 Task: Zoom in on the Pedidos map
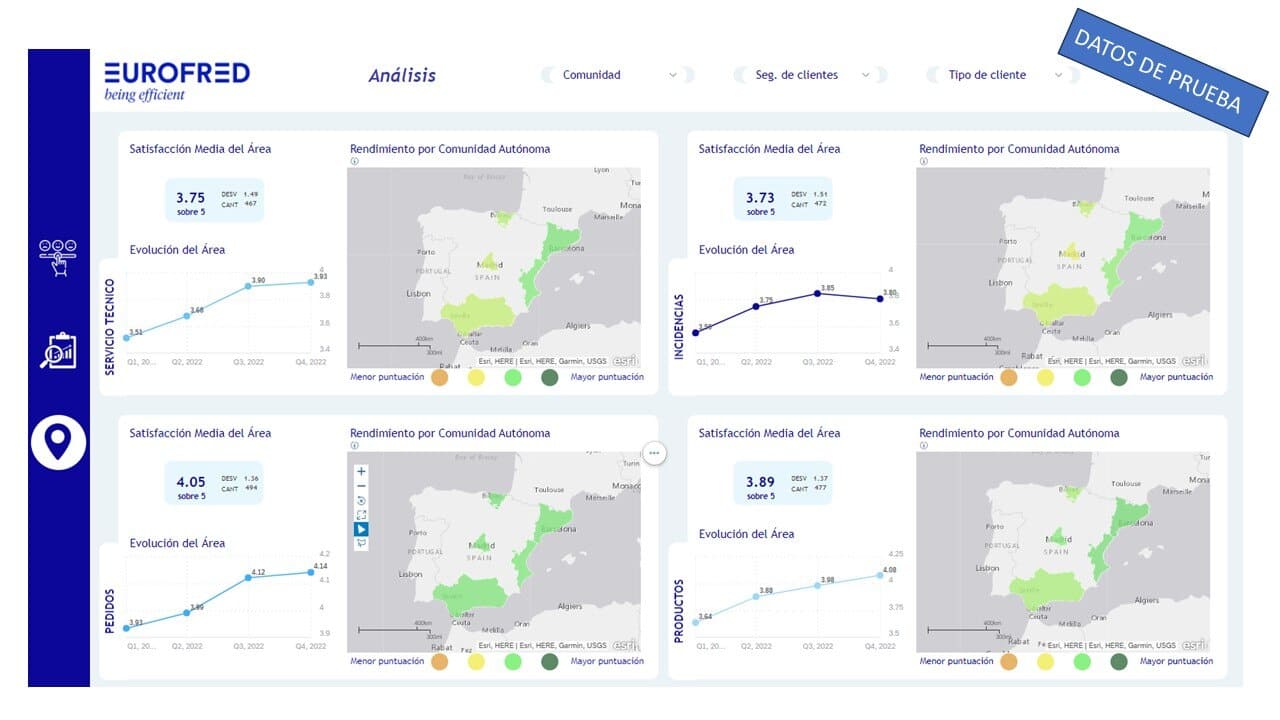tap(362, 471)
